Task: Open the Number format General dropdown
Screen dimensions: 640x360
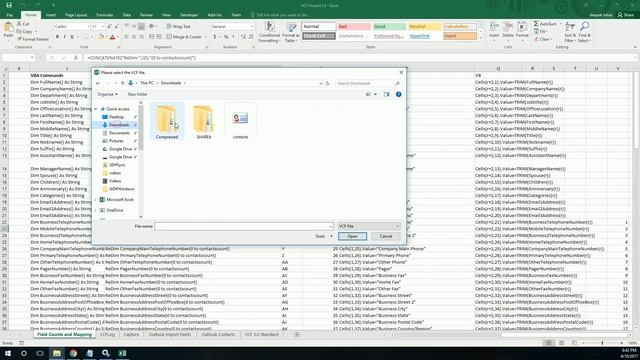Action: coord(251,27)
